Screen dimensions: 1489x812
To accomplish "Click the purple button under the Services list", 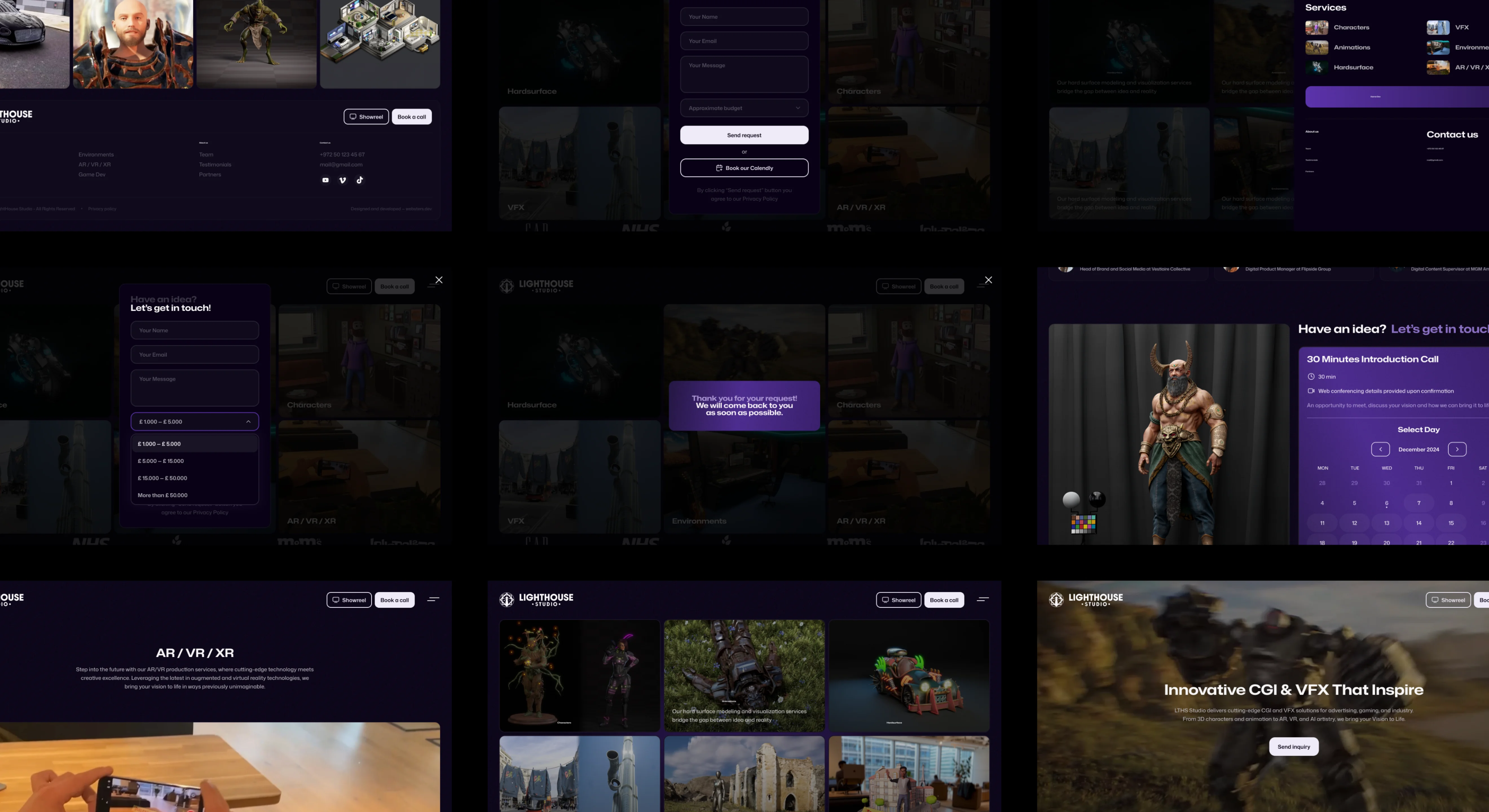I will (1397, 97).
